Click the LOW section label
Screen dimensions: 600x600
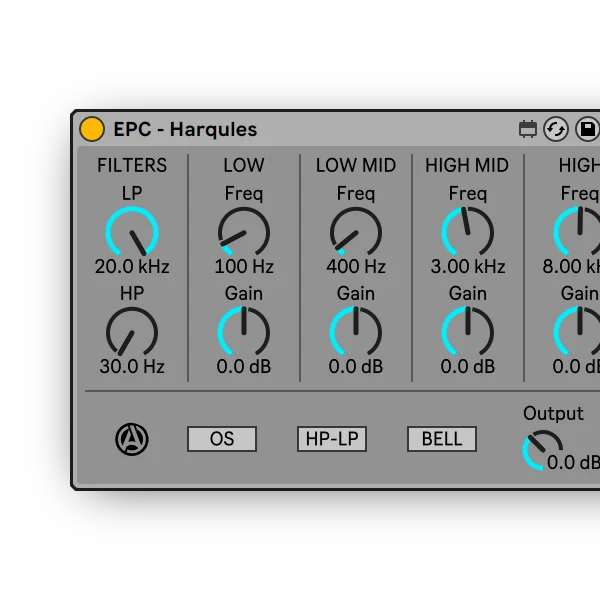[x=244, y=165]
